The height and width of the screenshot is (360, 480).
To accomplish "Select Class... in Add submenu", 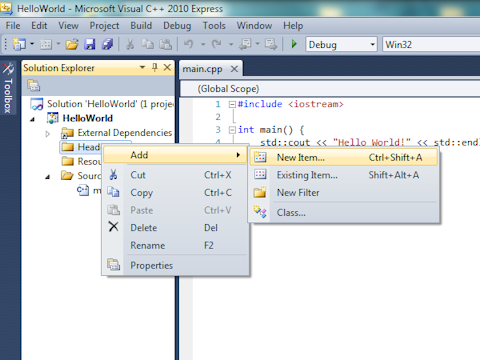I will coord(344,213).
